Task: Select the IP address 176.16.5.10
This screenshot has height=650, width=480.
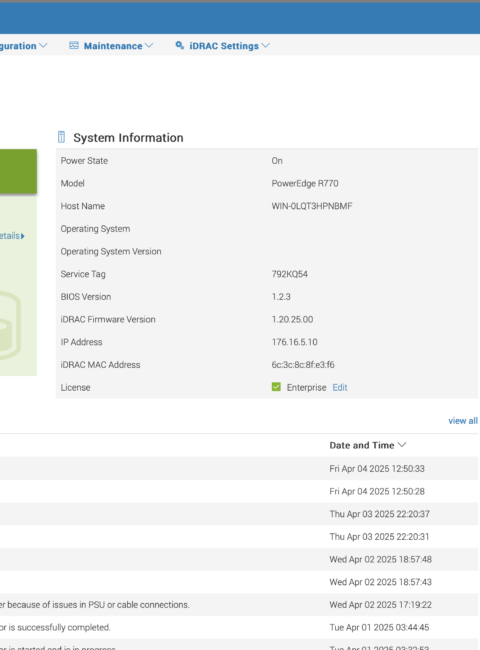Action: pyautogui.click(x=294, y=342)
